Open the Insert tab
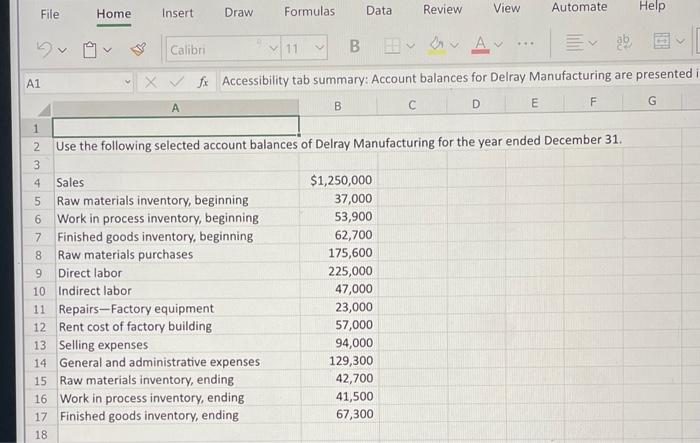Screen dimensions: 700x443 click(x=177, y=13)
